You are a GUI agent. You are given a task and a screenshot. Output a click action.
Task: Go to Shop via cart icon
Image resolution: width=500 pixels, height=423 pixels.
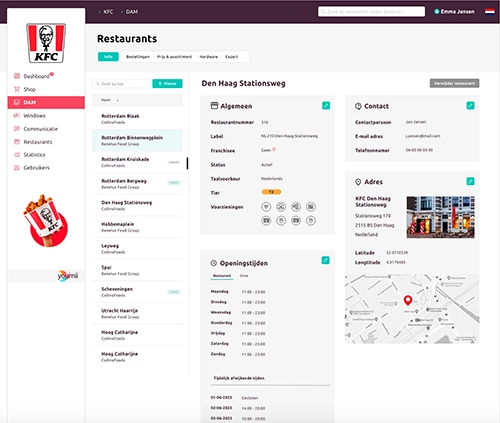coord(25,89)
